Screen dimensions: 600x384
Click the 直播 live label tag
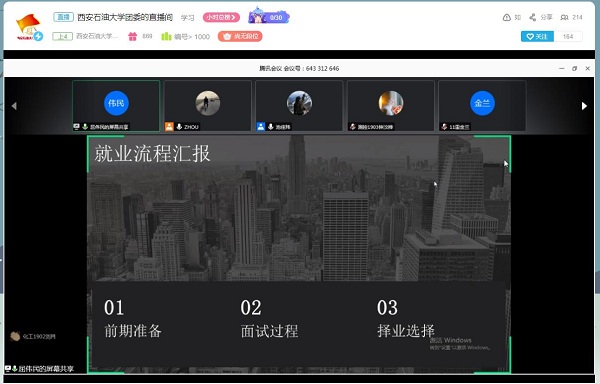(63, 17)
